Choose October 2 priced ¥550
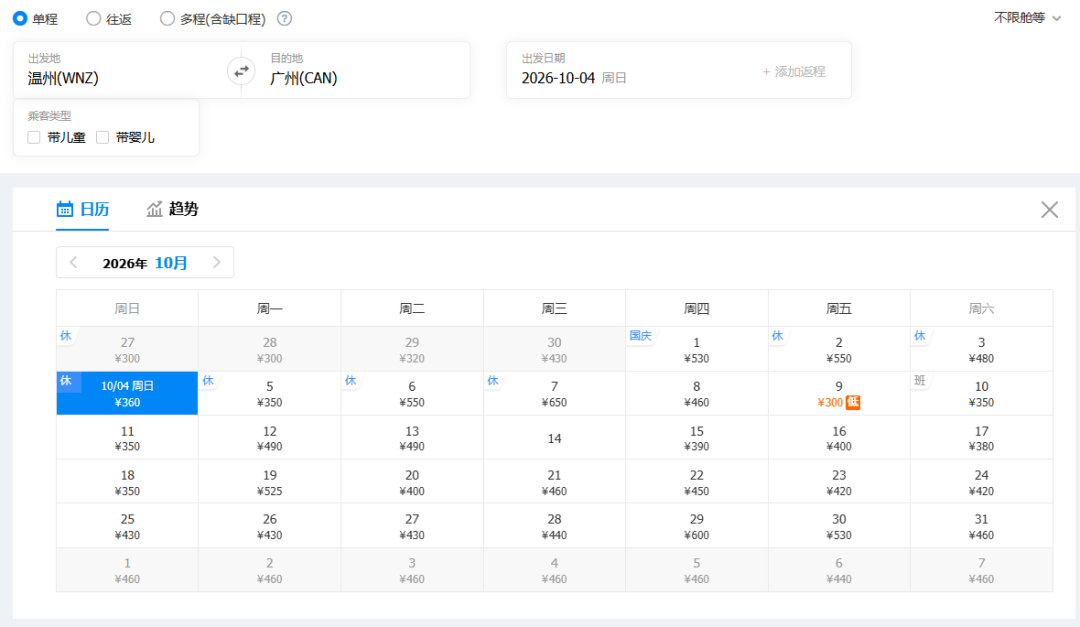 click(x=839, y=349)
